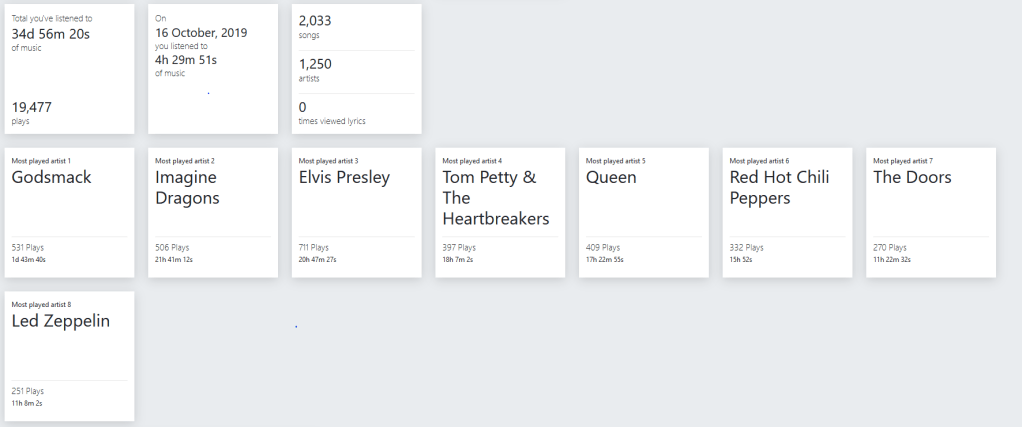Click the 2,033 songs statistic

coord(315,20)
